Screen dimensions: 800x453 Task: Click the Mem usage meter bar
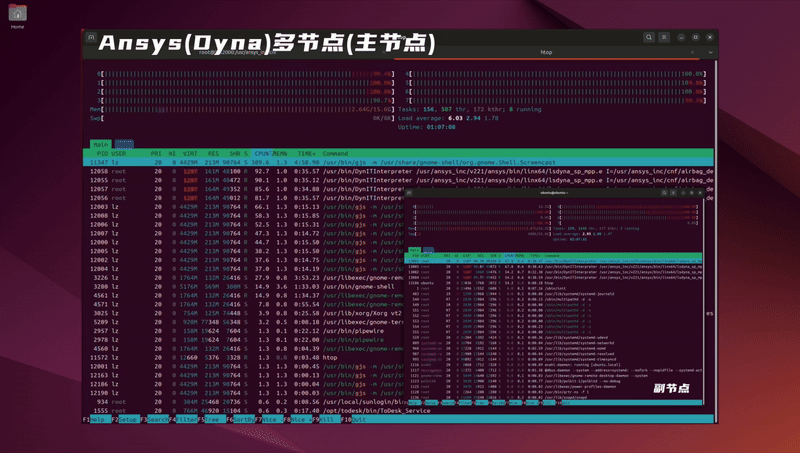click(x=242, y=109)
